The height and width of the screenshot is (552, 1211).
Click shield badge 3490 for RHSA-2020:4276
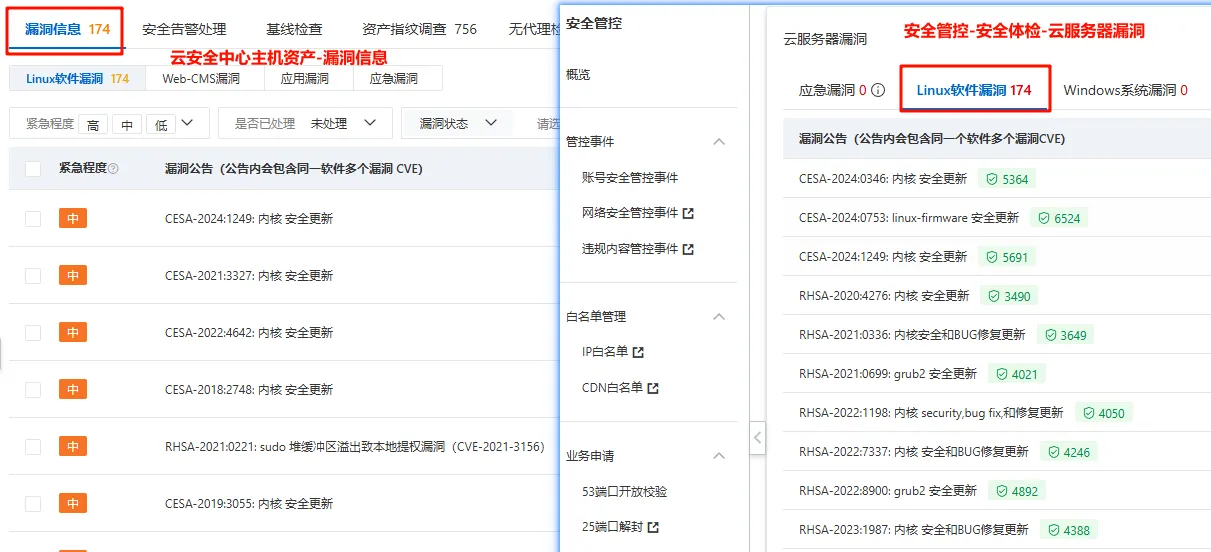[1009, 296]
